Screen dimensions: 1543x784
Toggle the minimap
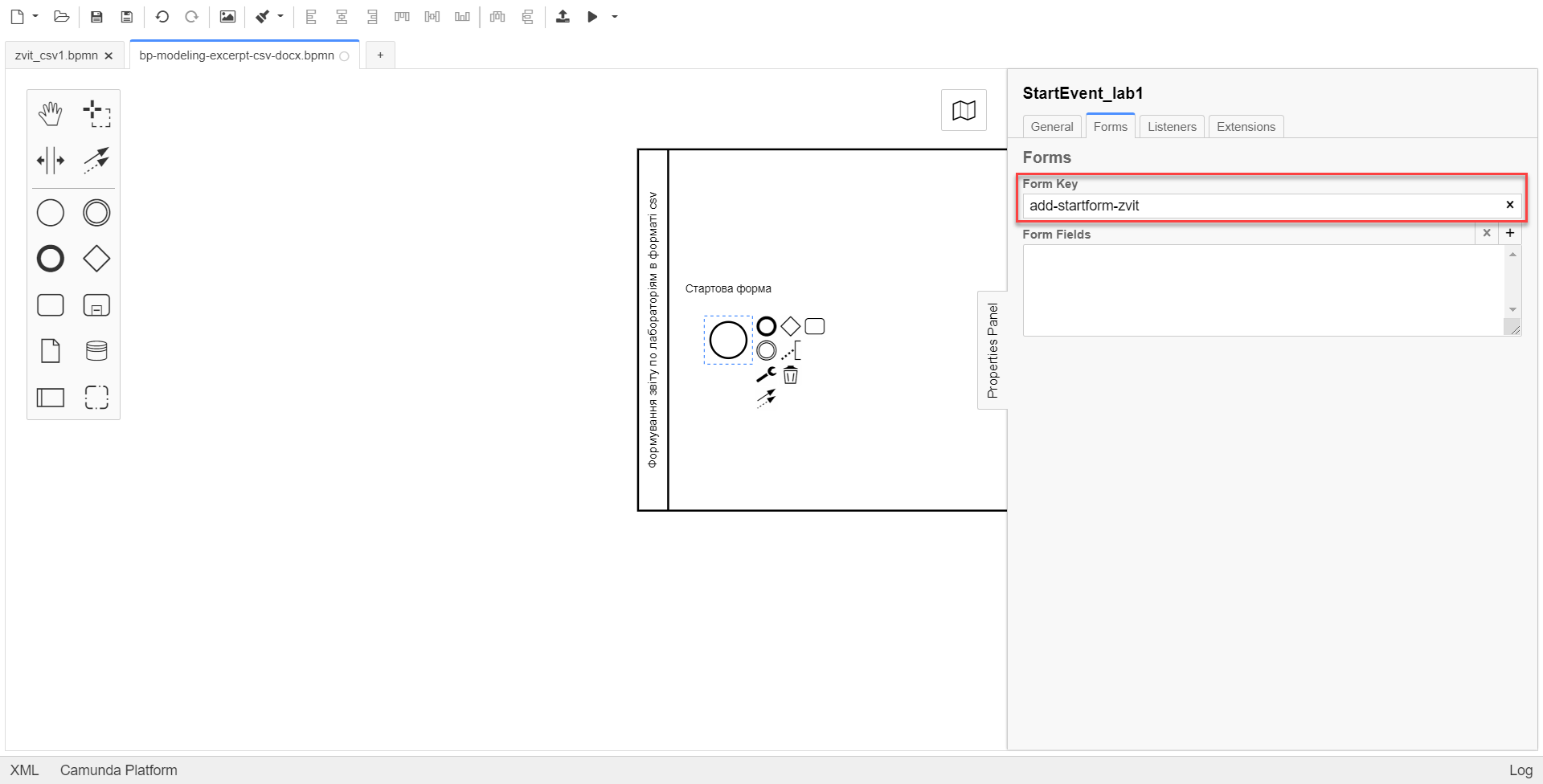(964, 111)
